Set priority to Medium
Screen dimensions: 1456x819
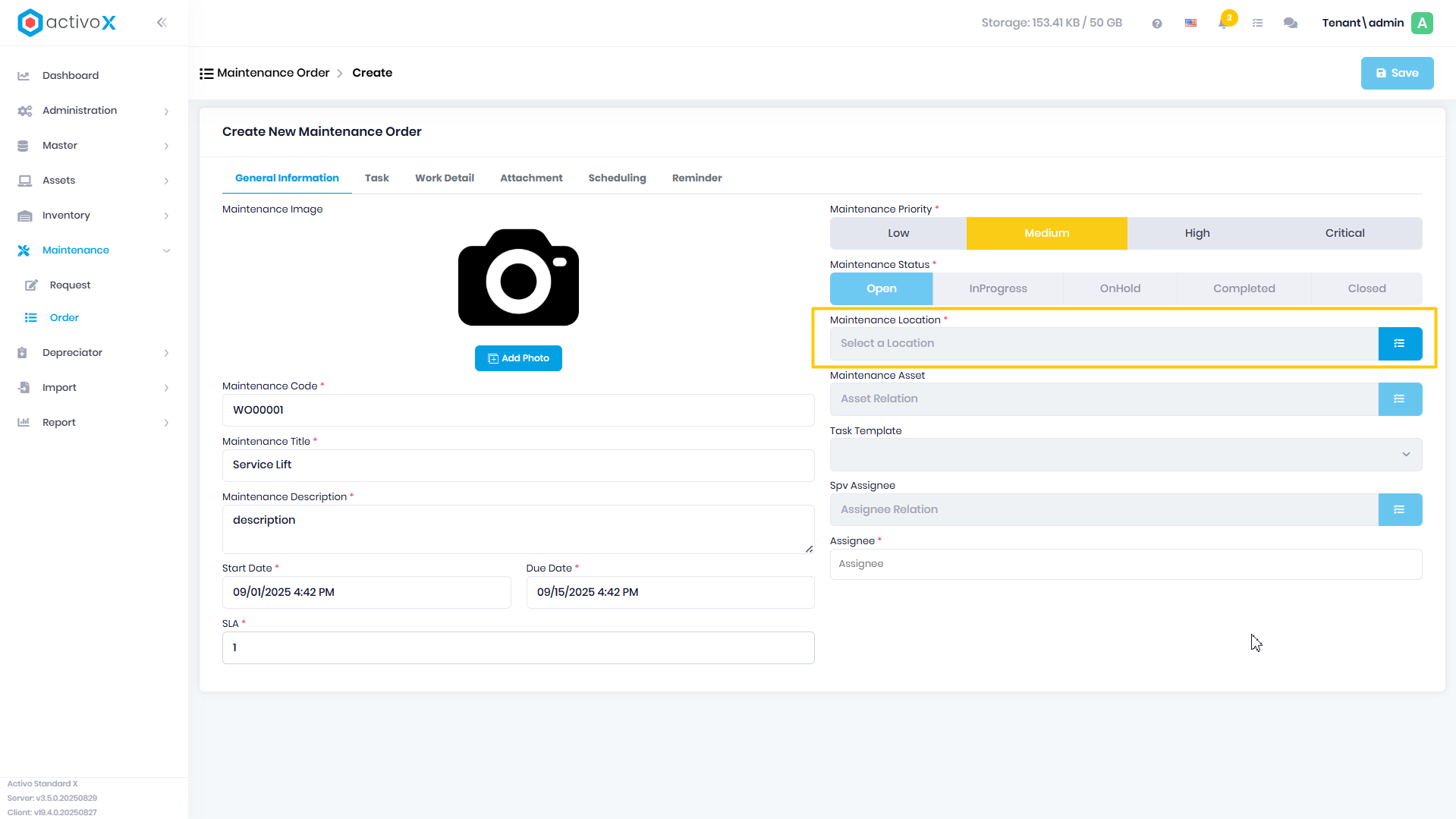(1046, 234)
